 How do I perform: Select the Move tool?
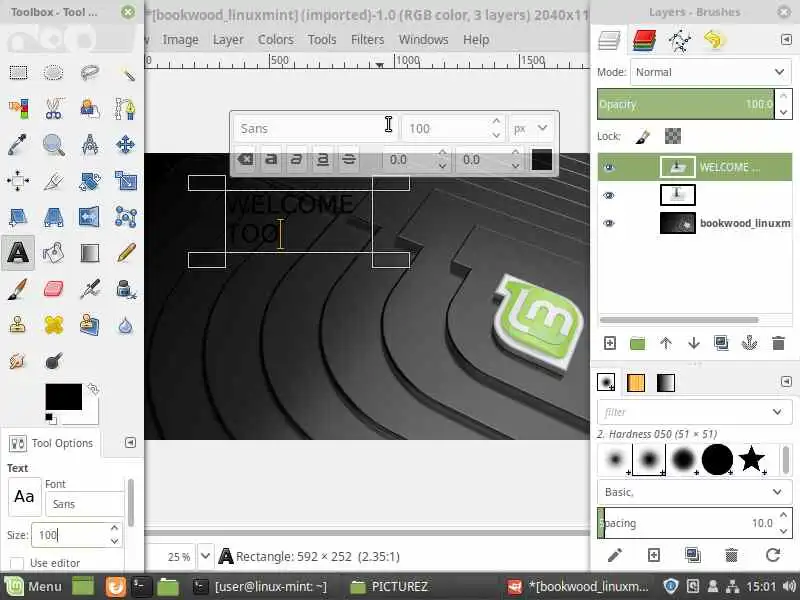pos(126,144)
